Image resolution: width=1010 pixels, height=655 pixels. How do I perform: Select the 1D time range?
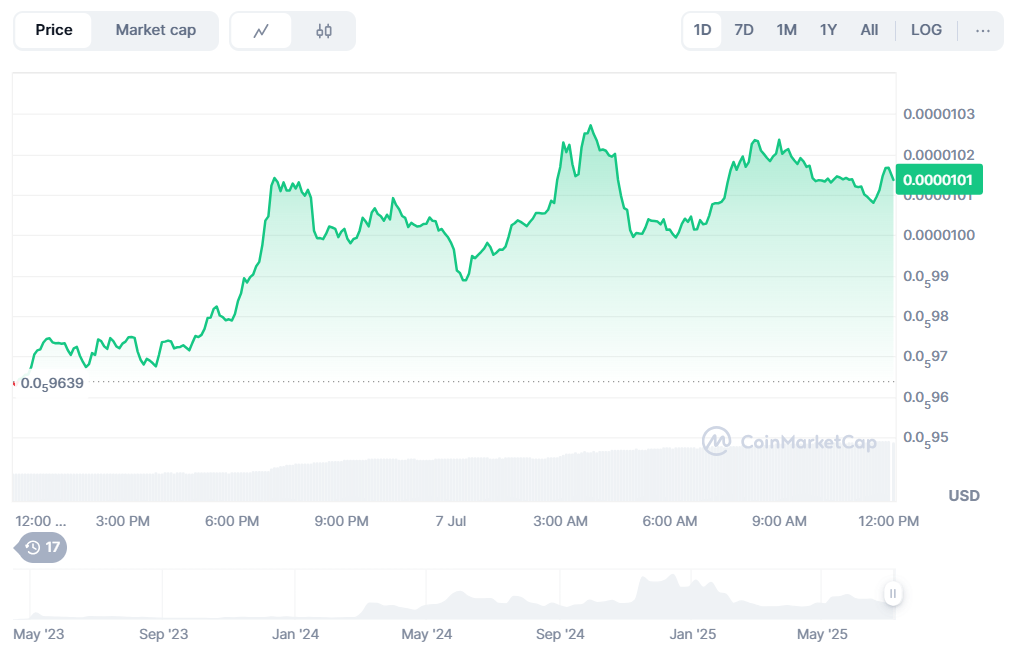pyautogui.click(x=702, y=30)
